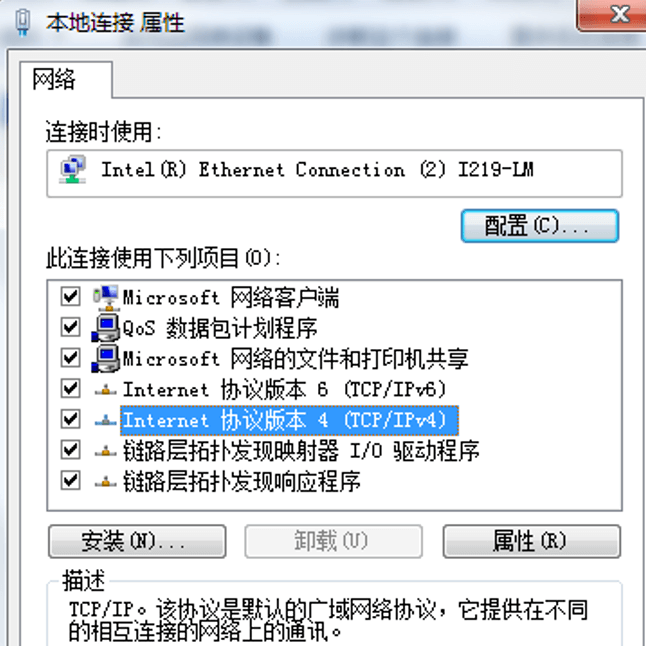The width and height of the screenshot is (646, 646).
Task: Click the TCP/IPv6 protocol icon
Action: click(106, 389)
